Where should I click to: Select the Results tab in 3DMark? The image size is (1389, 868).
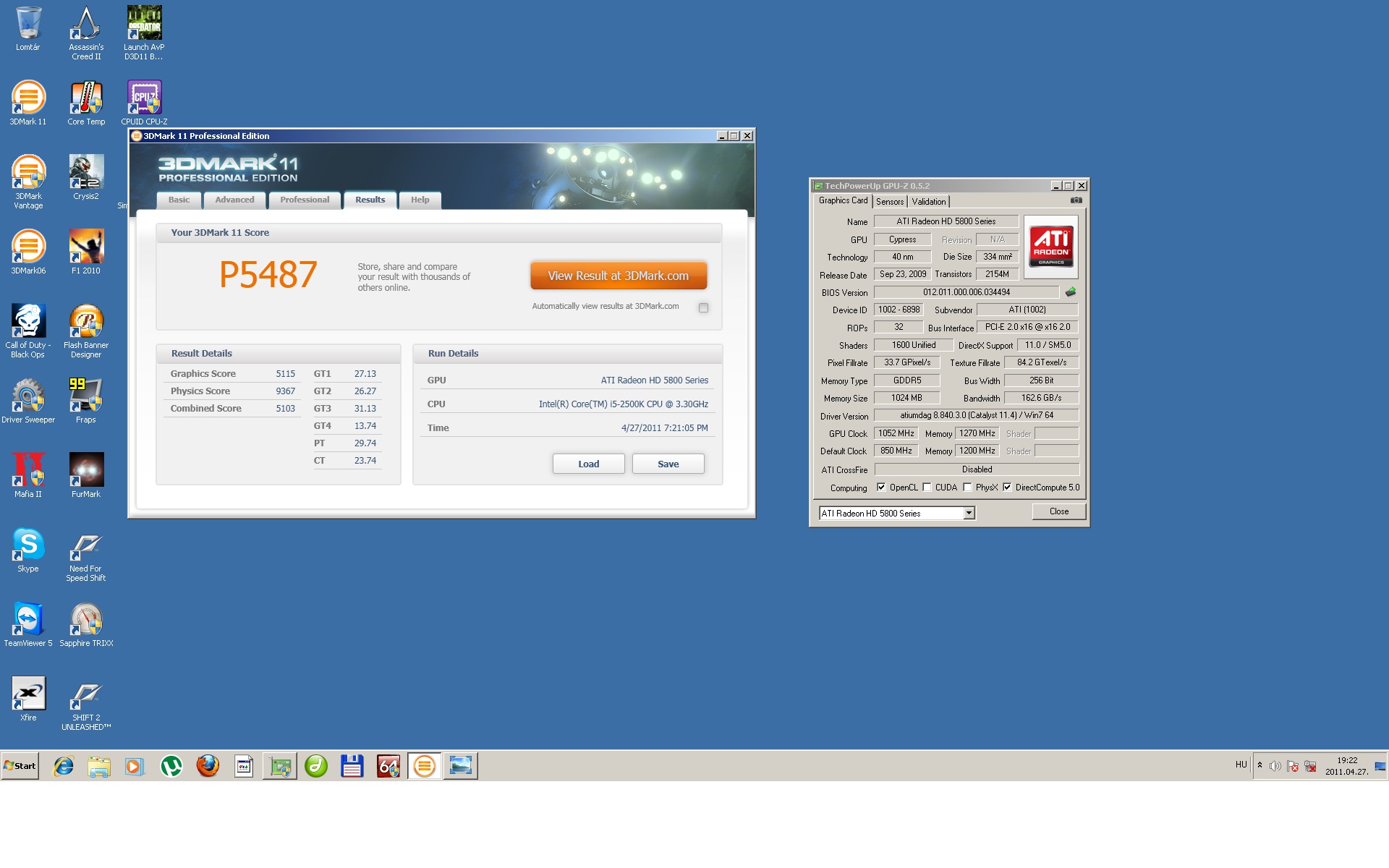pyautogui.click(x=370, y=200)
